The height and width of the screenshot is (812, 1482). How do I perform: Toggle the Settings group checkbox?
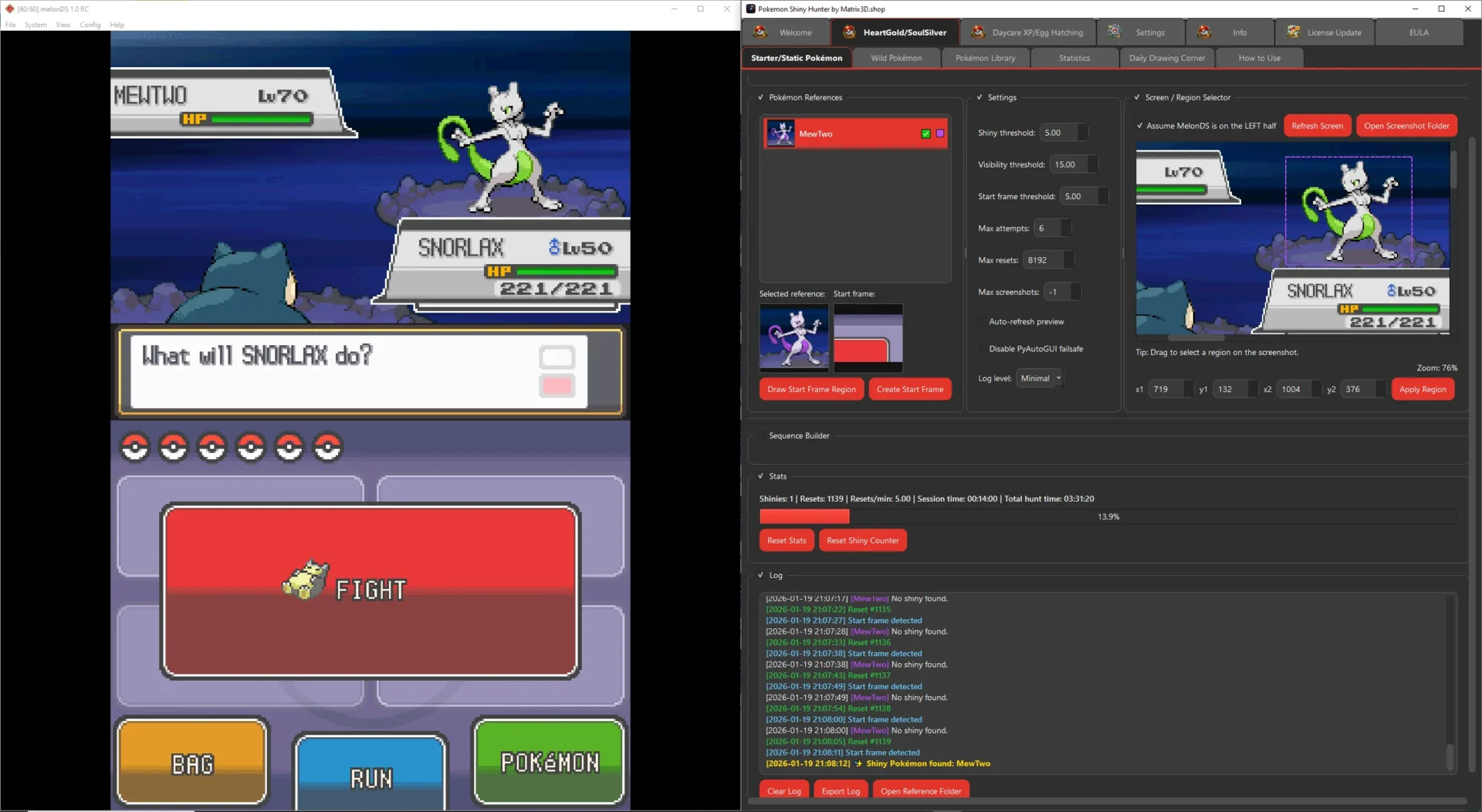980,97
